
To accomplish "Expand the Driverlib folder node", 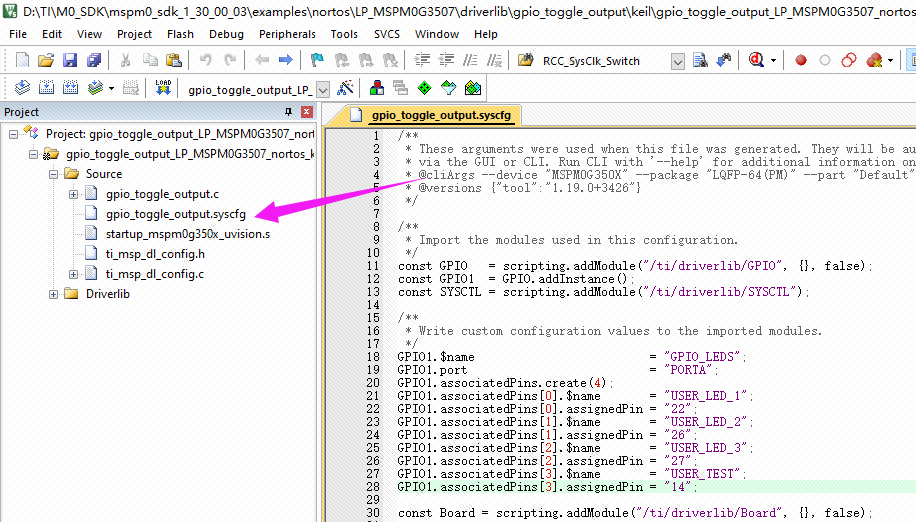I will [54, 294].
